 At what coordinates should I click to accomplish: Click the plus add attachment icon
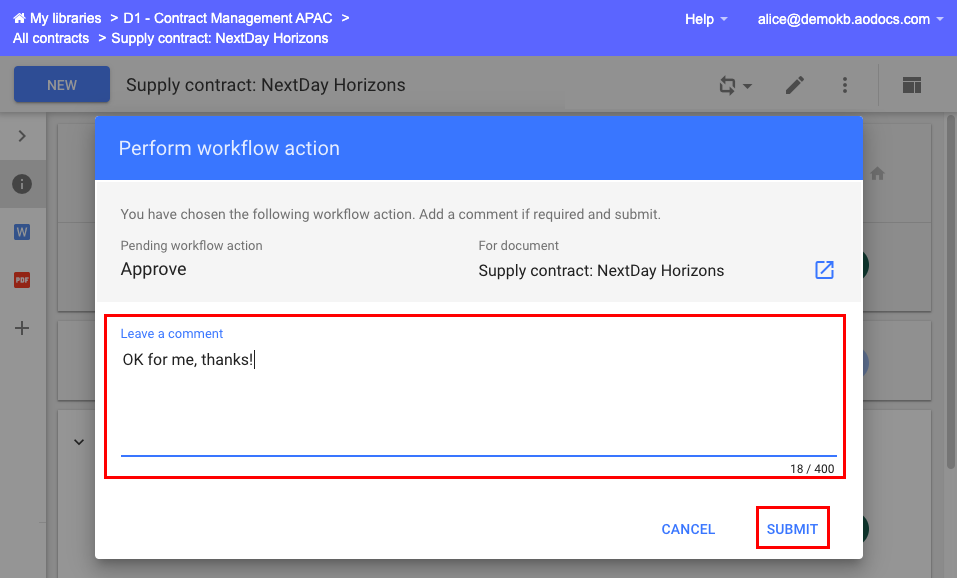(x=22, y=328)
